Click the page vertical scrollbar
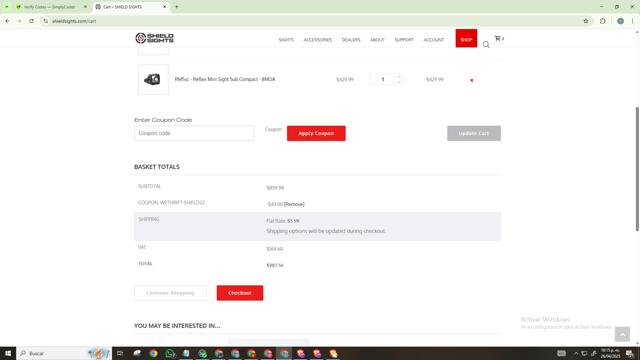The image size is (640, 360). 637,169
